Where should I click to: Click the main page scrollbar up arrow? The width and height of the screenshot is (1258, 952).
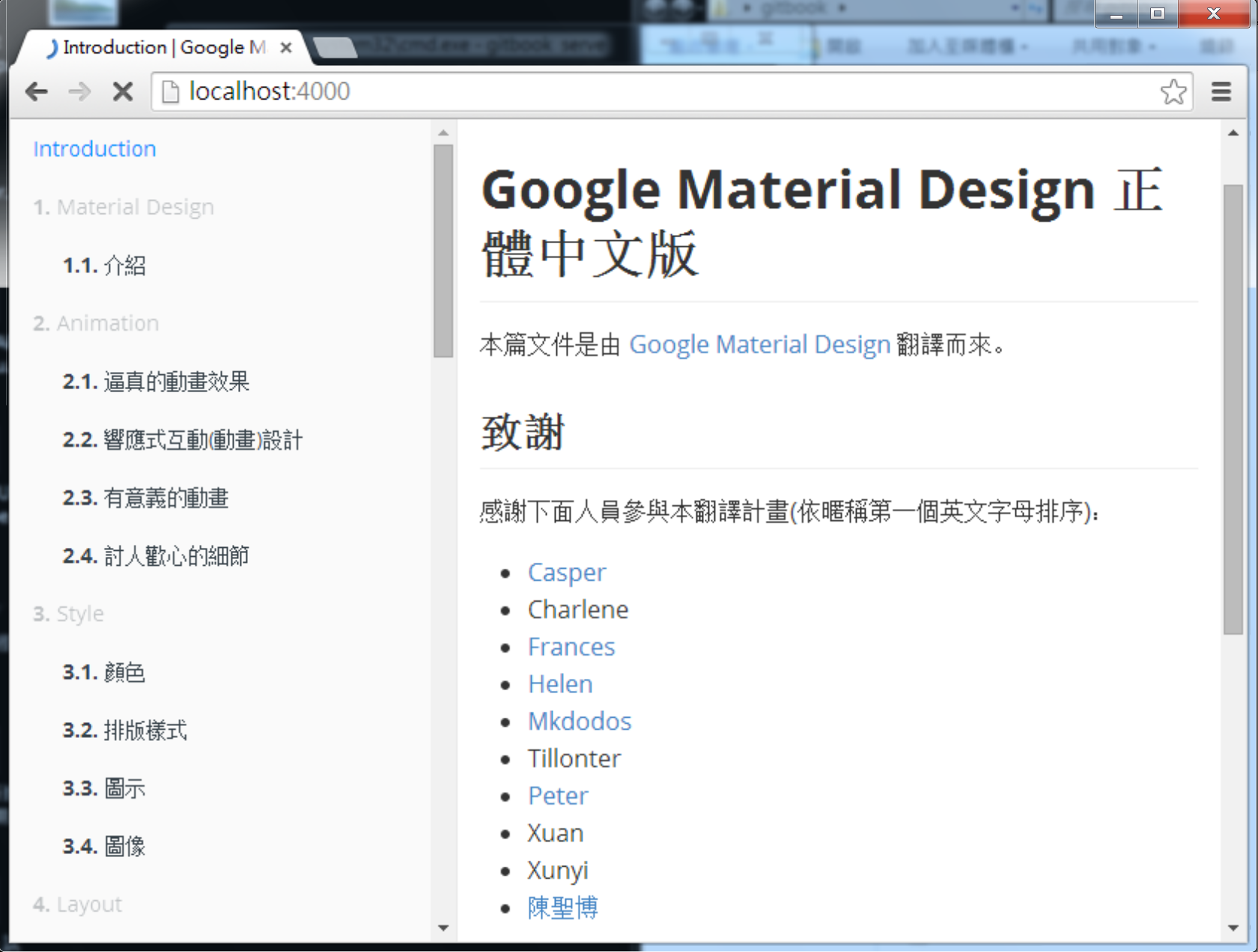[x=1233, y=132]
